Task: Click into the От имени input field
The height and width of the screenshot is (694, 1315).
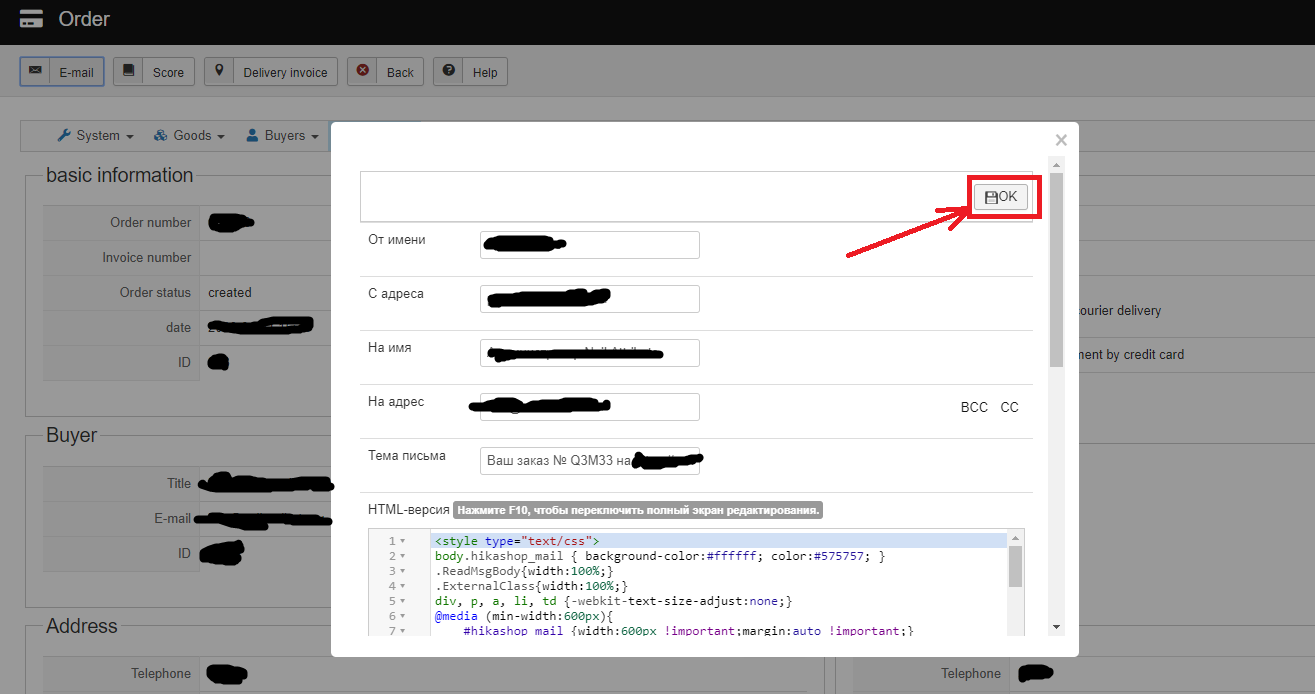Action: pyautogui.click(x=589, y=245)
